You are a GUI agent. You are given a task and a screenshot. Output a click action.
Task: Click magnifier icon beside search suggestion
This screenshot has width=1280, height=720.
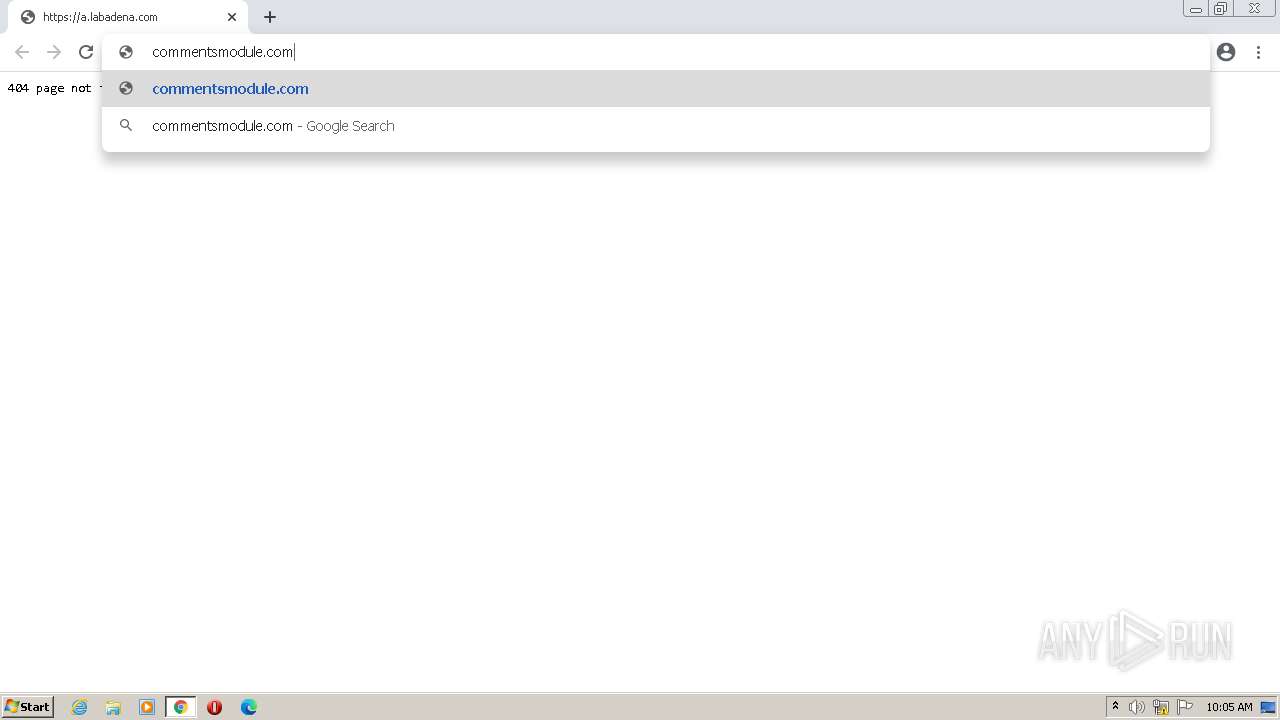coord(126,126)
